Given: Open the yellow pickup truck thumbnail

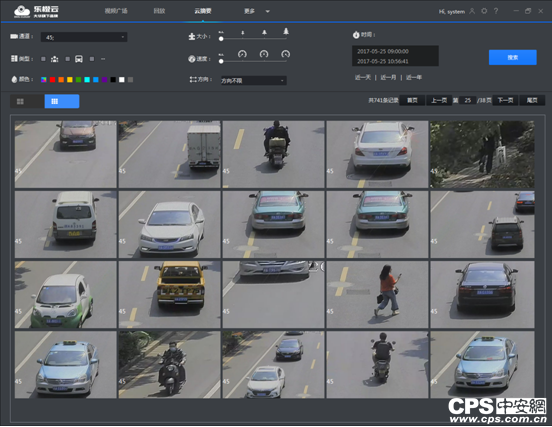Looking at the screenshot, I should (x=169, y=294).
